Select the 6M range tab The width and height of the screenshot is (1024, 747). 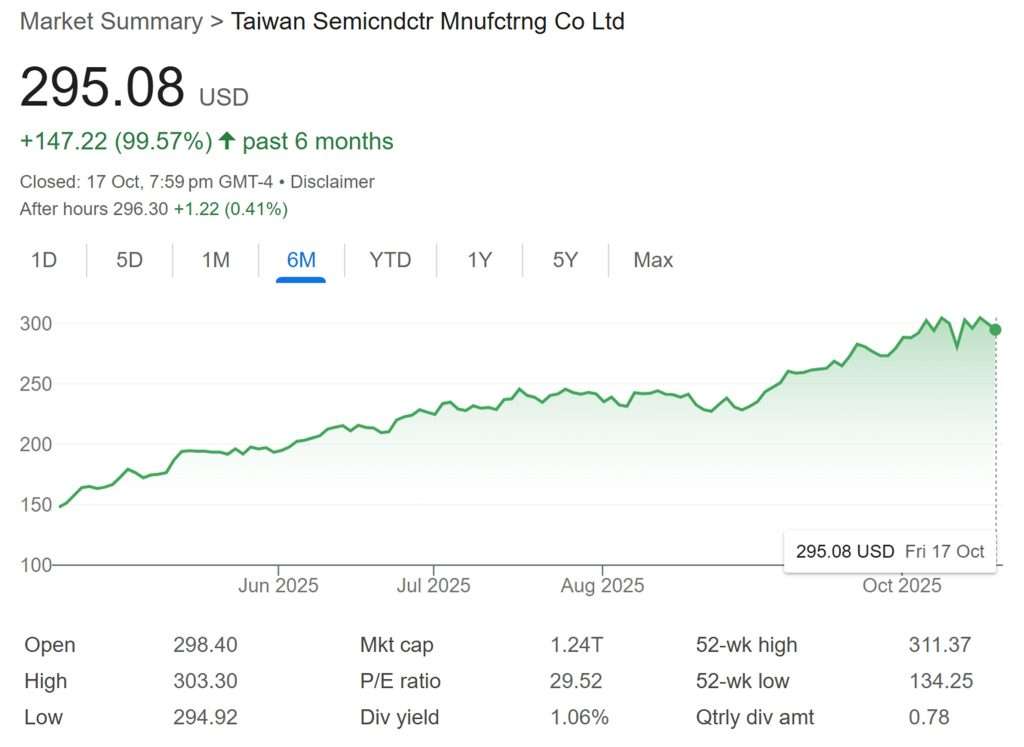(x=301, y=260)
